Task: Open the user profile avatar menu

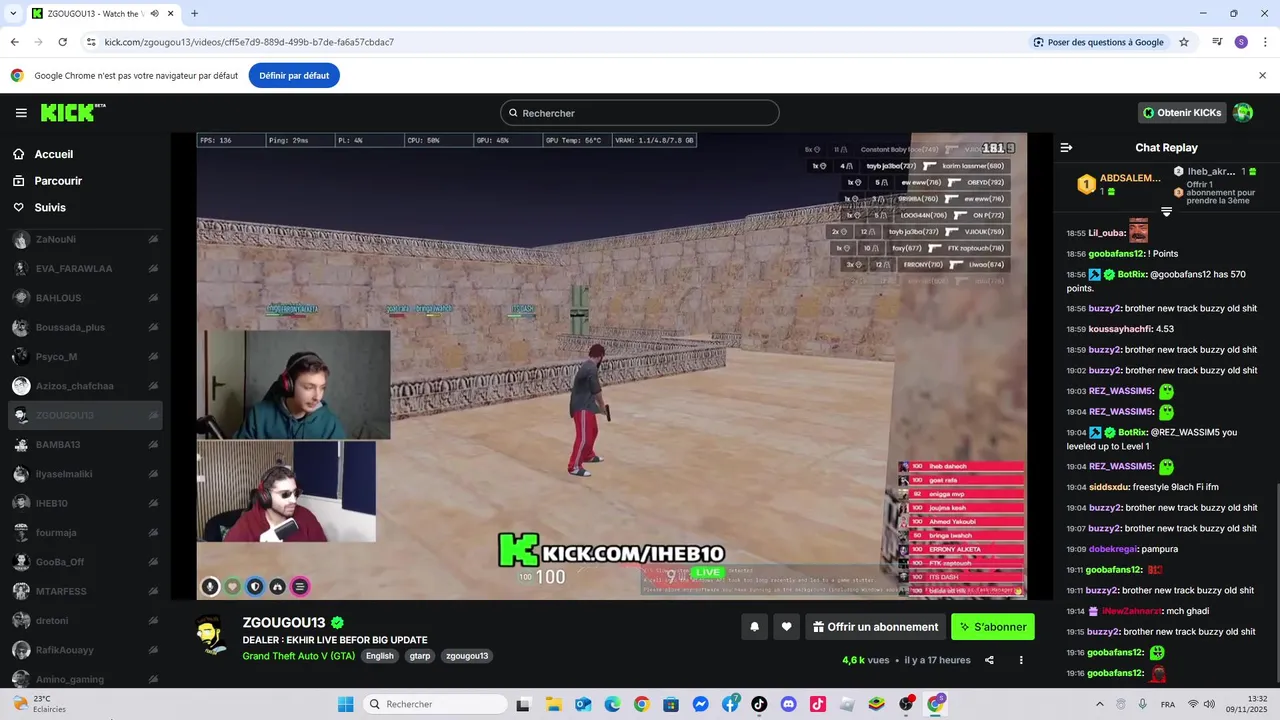Action: click(1243, 113)
